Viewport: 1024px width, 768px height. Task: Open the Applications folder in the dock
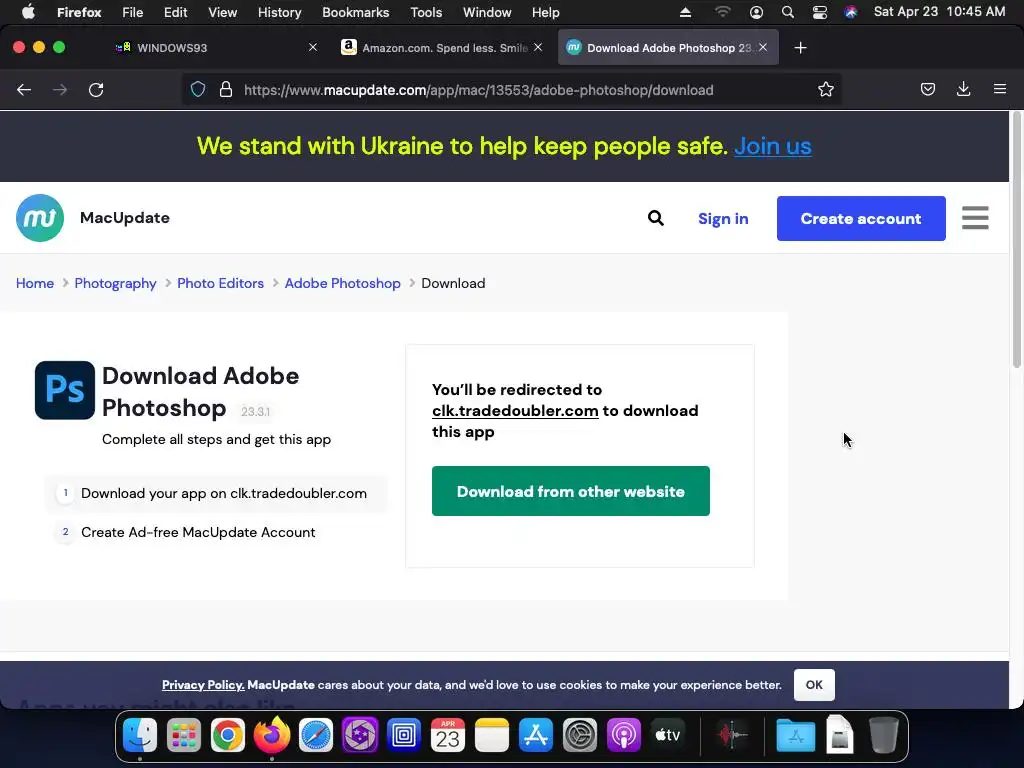(795, 735)
